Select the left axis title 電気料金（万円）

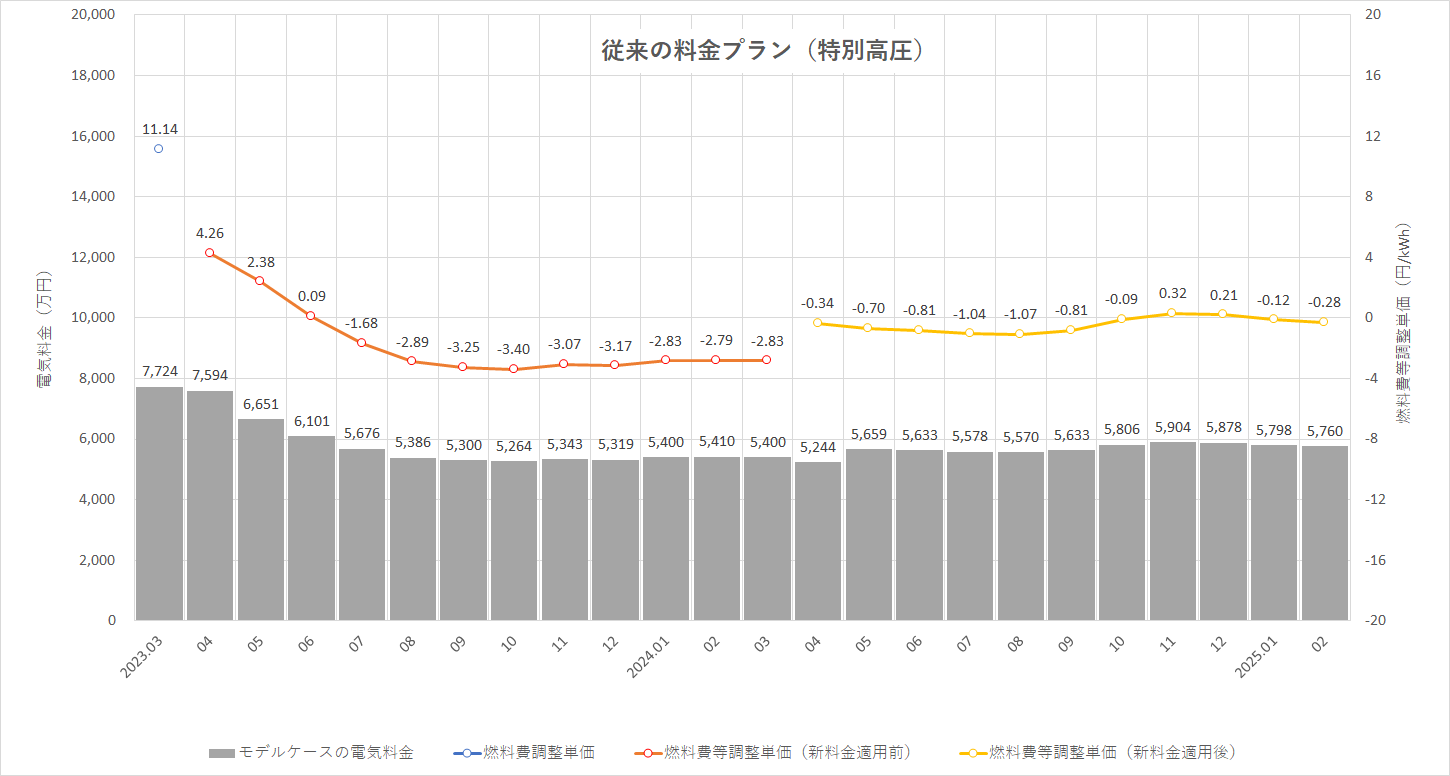pyautogui.click(x=45, y=330)
